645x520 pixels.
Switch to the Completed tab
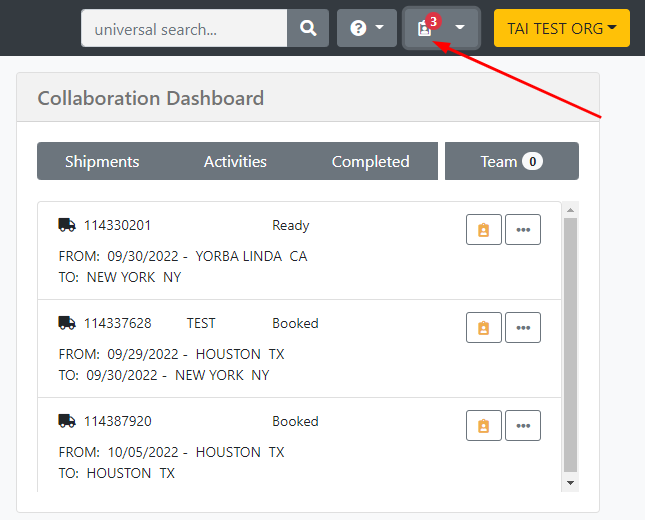(370, 161)
